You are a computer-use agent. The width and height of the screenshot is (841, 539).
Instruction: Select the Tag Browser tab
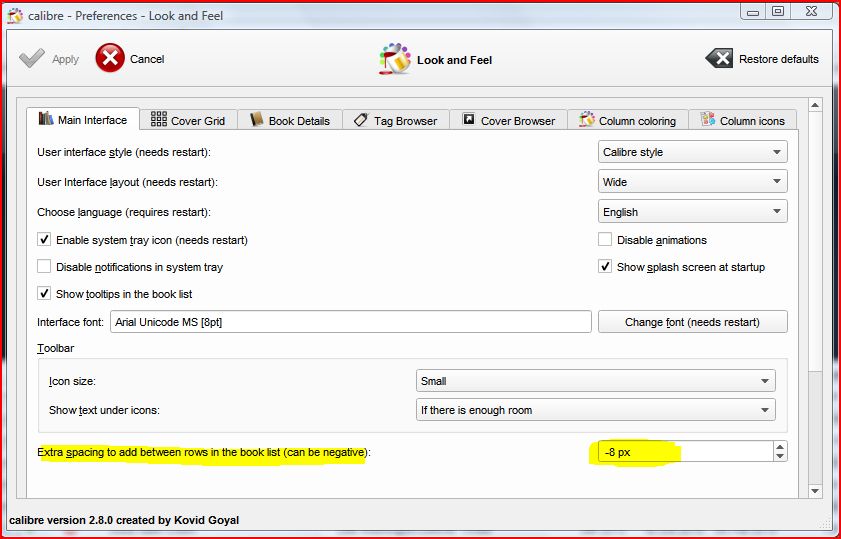tap(396, 120)
